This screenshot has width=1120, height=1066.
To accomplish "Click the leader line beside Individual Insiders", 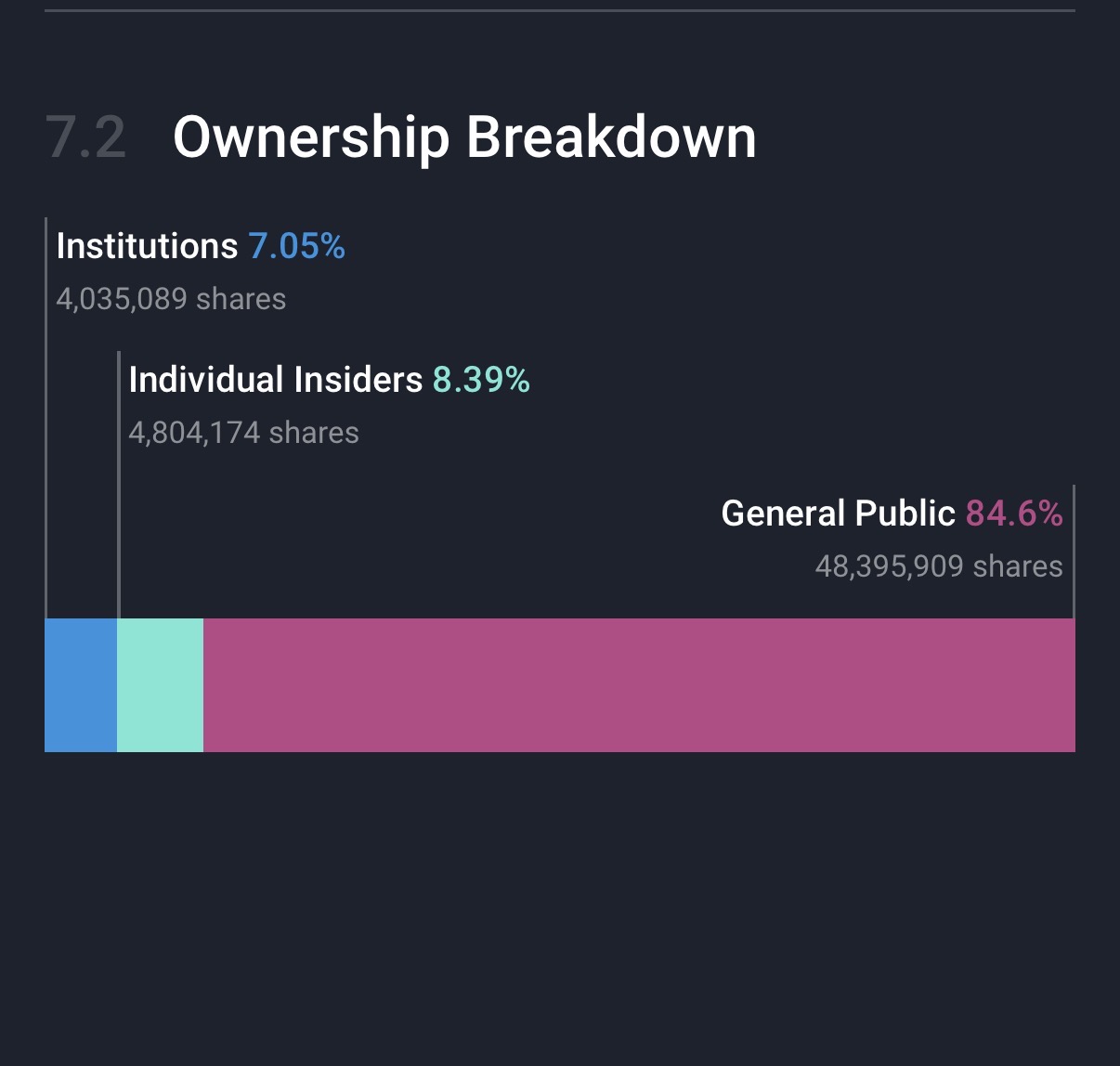I will tap(119, 483).
